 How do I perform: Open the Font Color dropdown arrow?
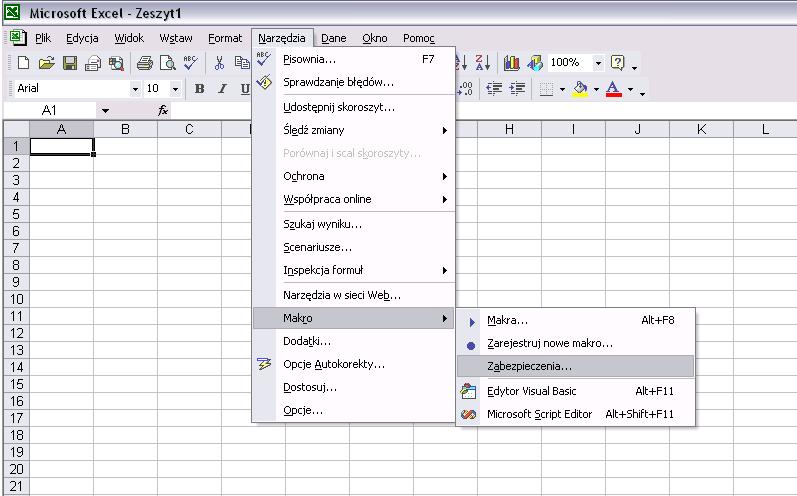(x=630, y=89)
